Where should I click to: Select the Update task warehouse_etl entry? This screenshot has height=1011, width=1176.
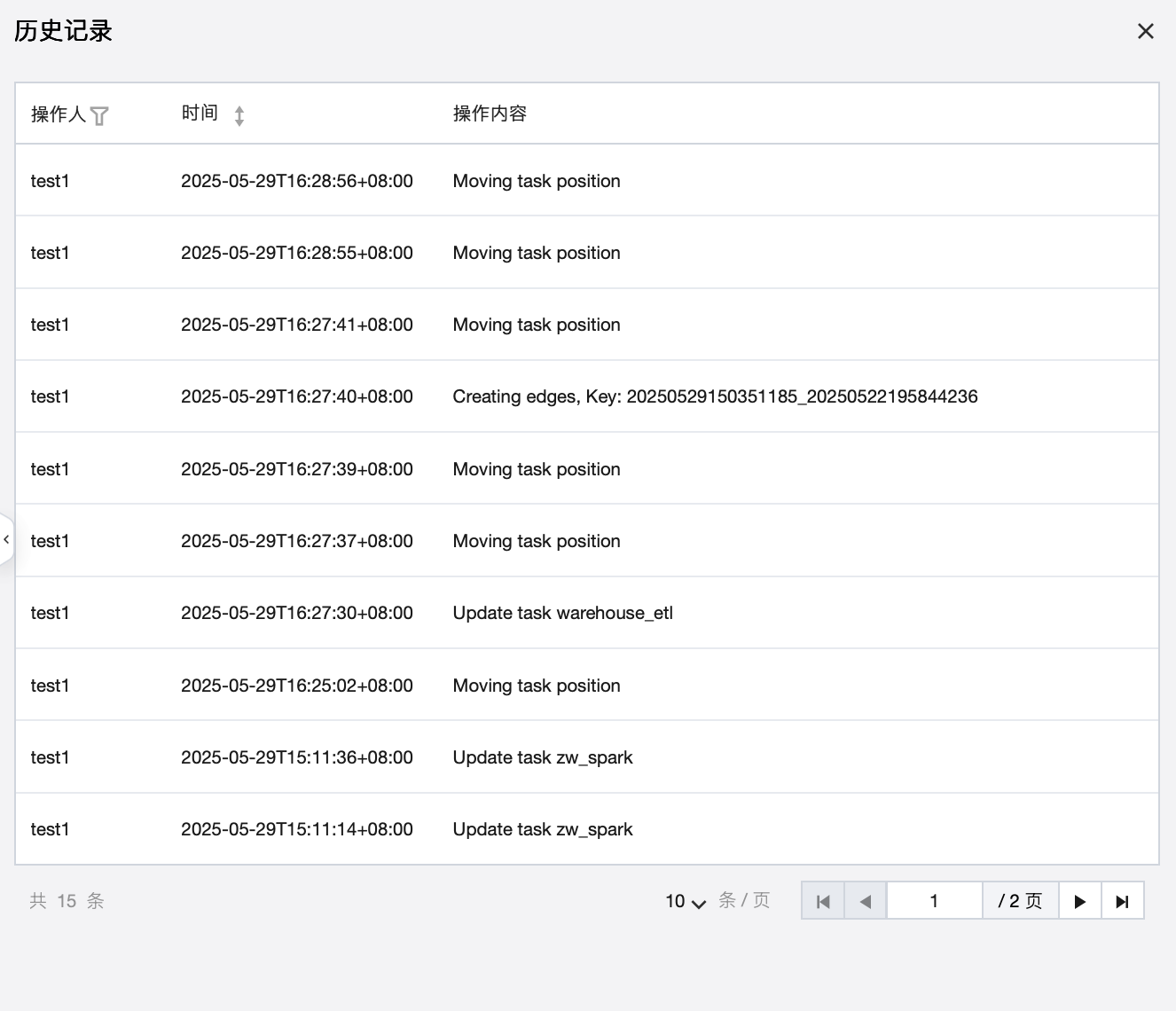point(562,613)
